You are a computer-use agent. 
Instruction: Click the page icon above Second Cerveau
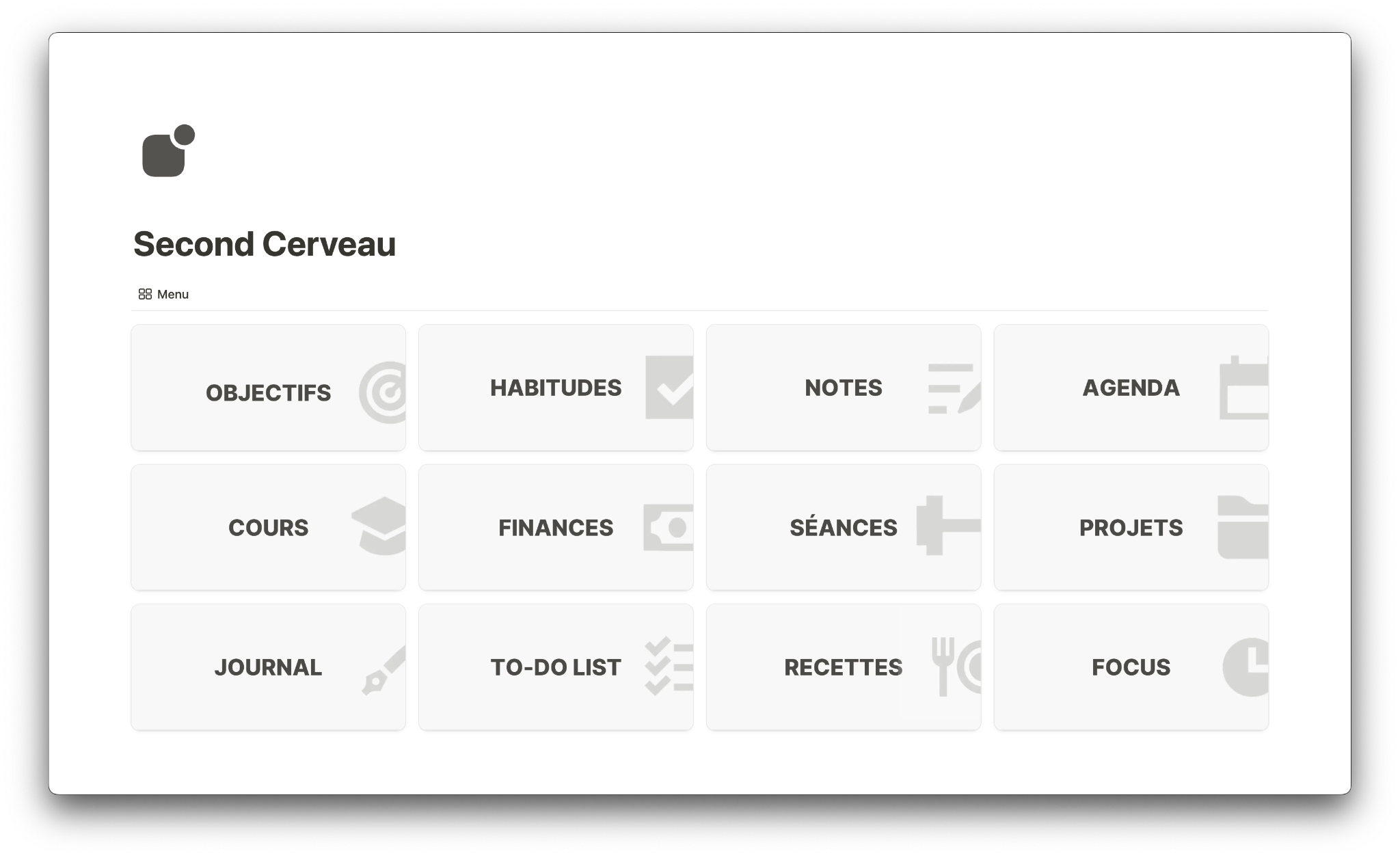point(168,151)
